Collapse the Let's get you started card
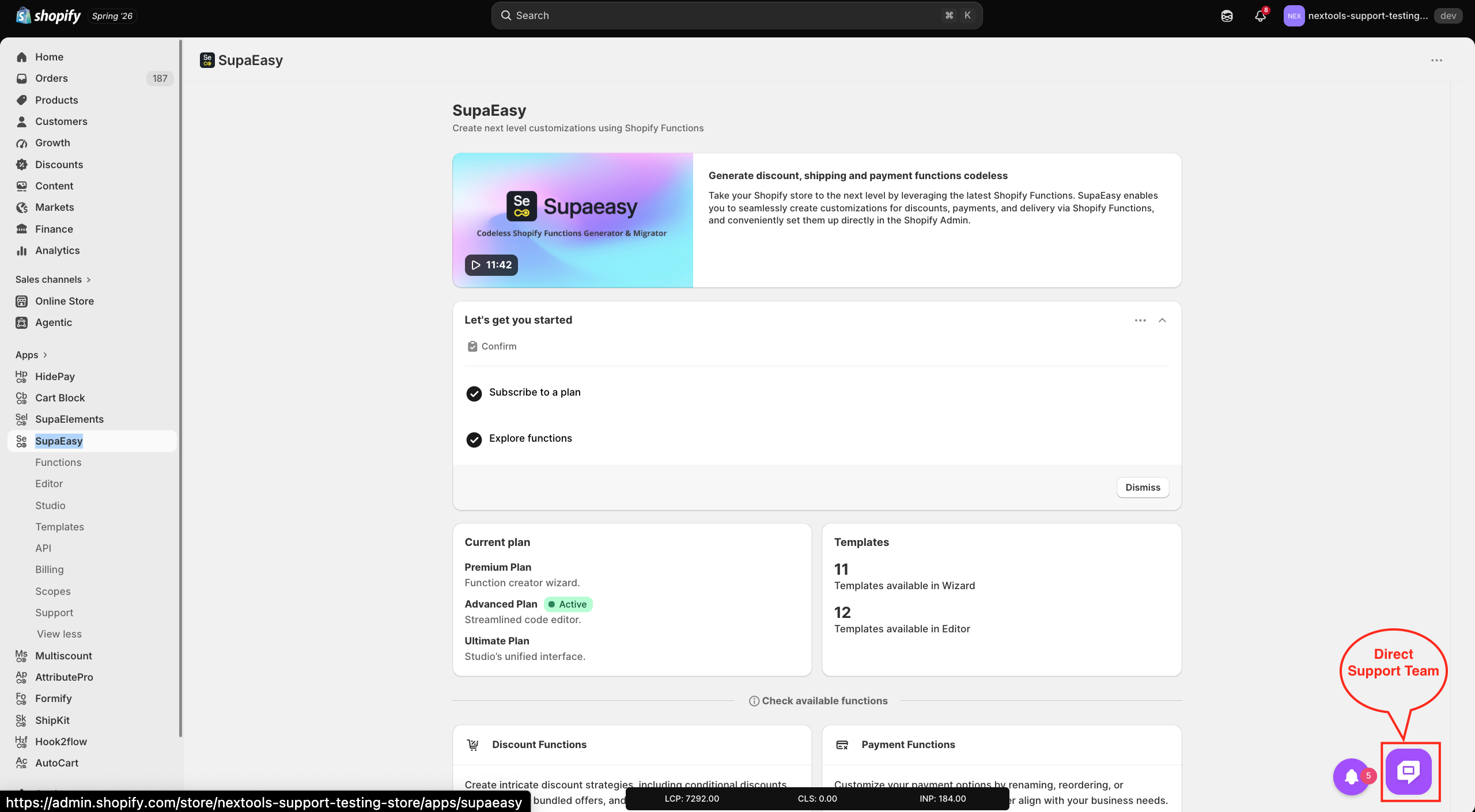 pos(1162,320)
